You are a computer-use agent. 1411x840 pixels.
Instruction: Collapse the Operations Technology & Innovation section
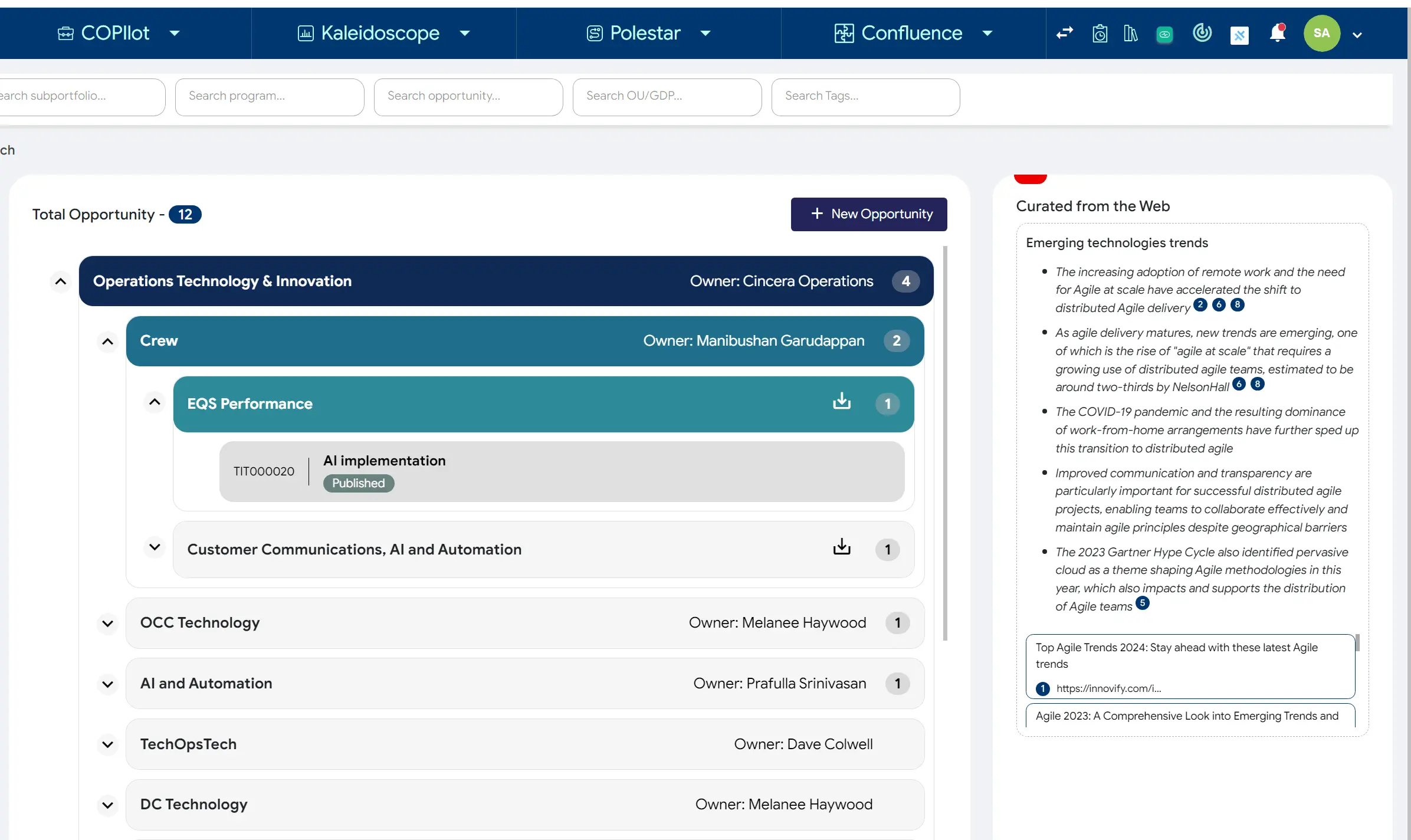click(60, 281)
